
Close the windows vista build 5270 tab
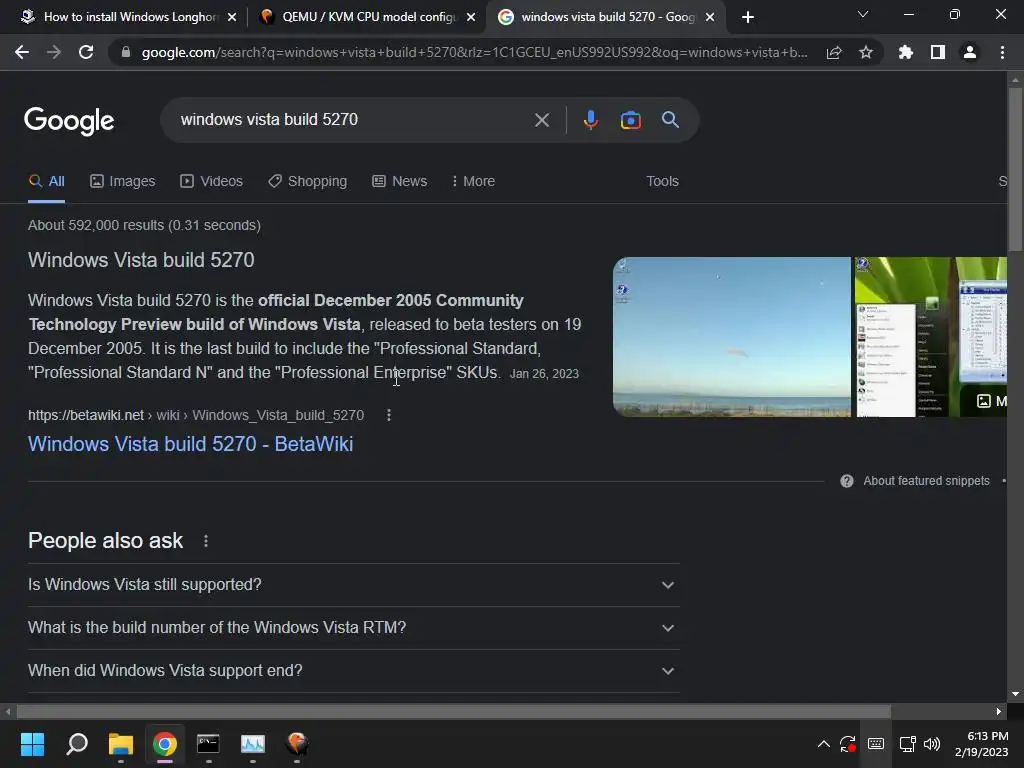point(710,18)
